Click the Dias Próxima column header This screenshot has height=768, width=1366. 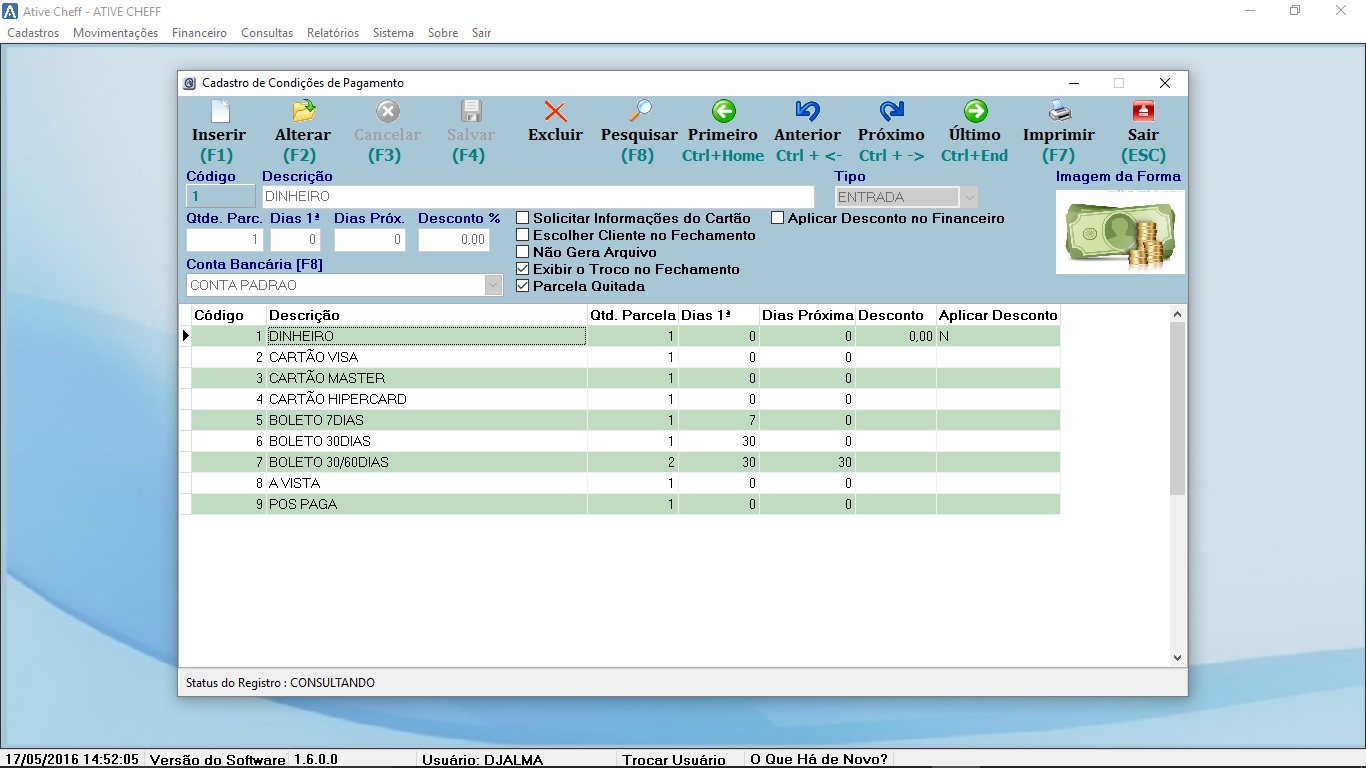click(808, 315)
